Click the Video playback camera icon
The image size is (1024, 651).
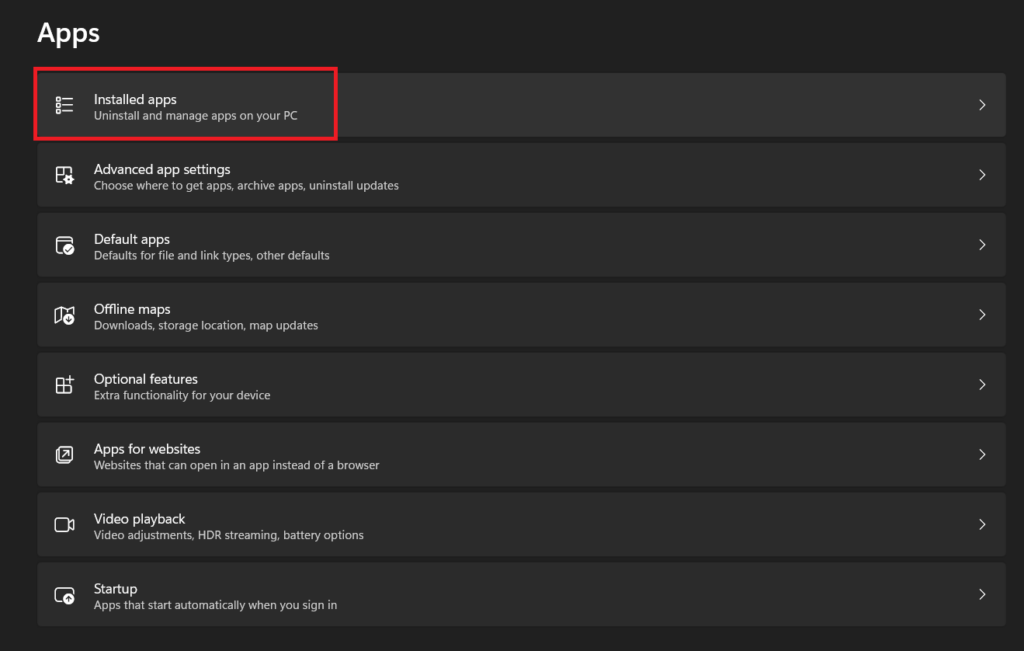click(x=64, y=524)
